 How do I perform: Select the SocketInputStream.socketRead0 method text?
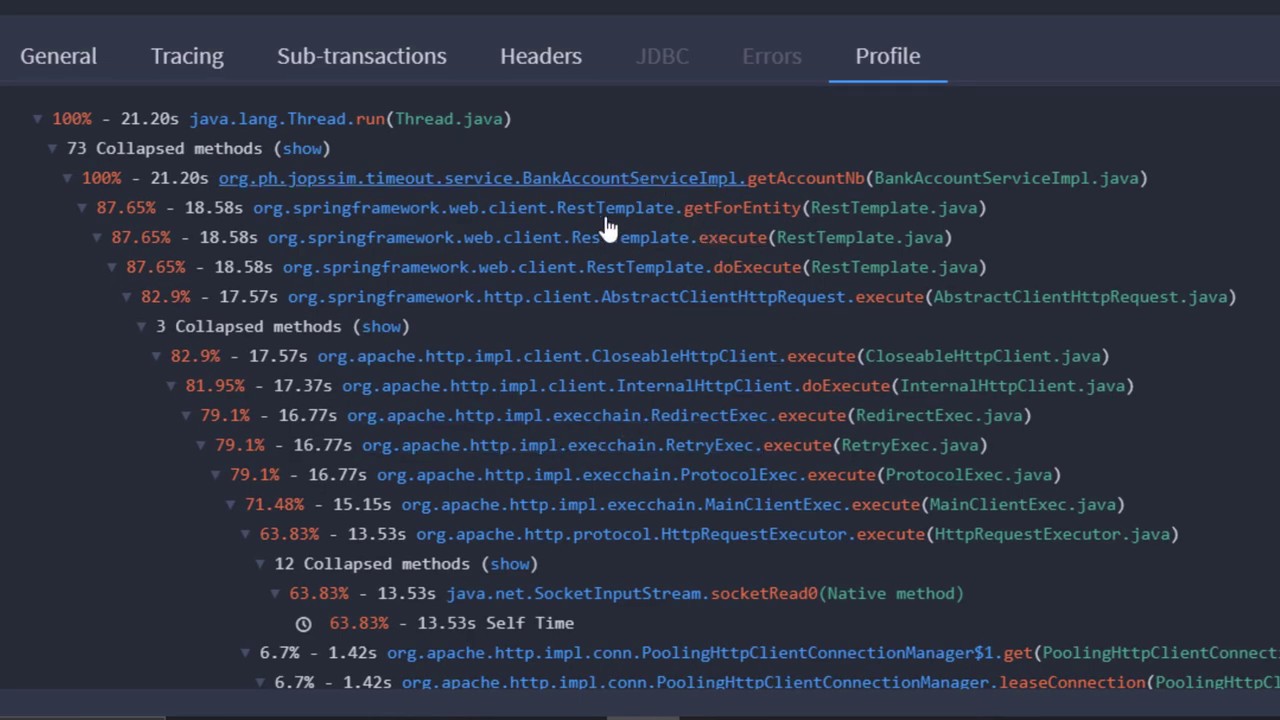click(x=631, y=593)
